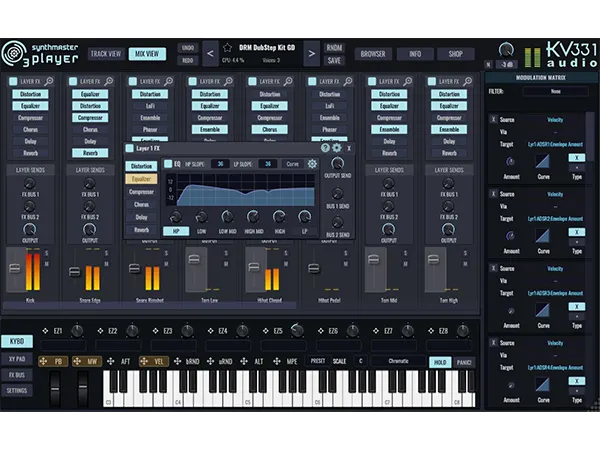The width and height of the screenshot is (600, 450).
Task: Open the Kick layer FX magnifier
Action: (49, 81)
